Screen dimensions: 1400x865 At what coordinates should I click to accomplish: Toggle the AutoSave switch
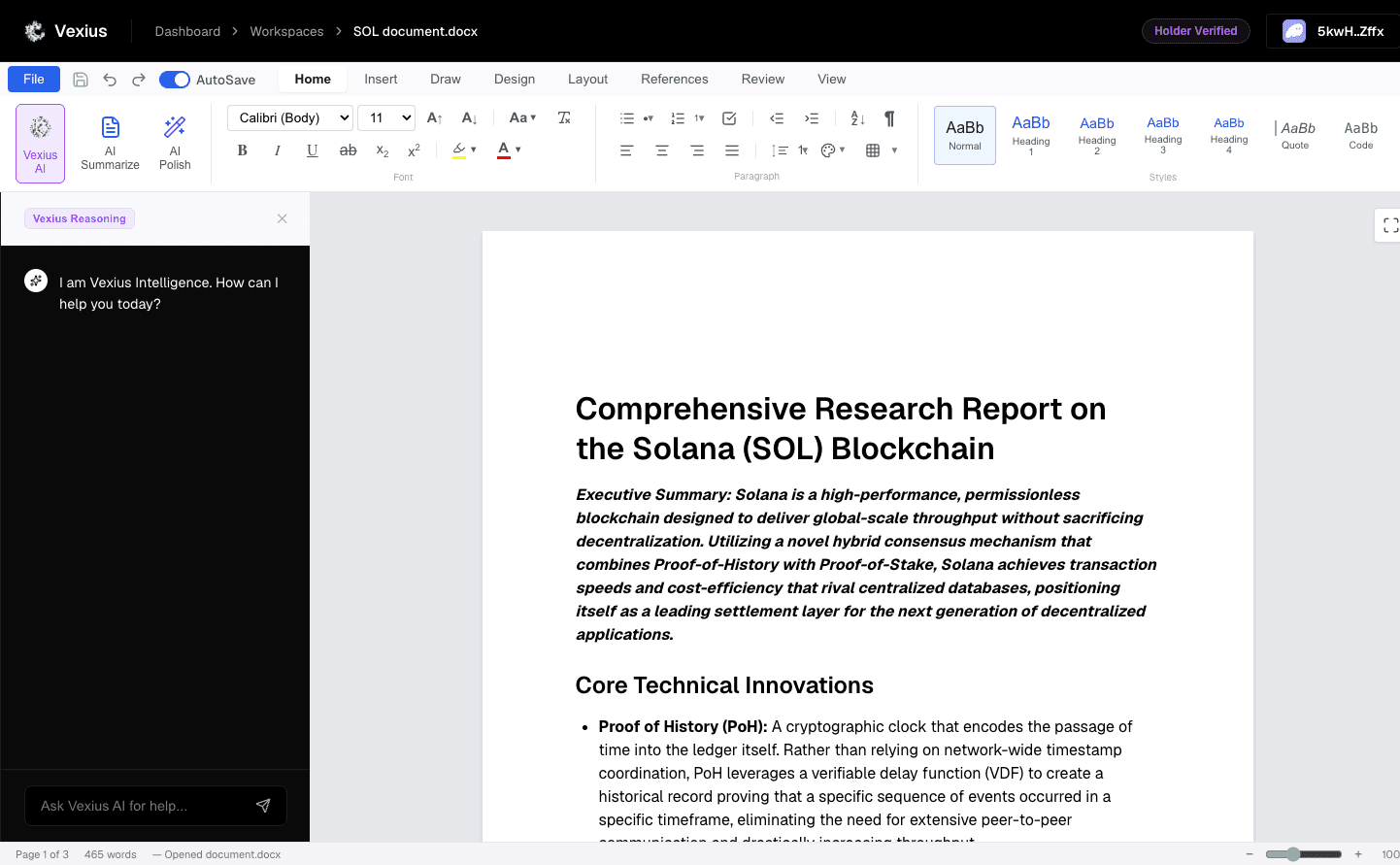175,80
